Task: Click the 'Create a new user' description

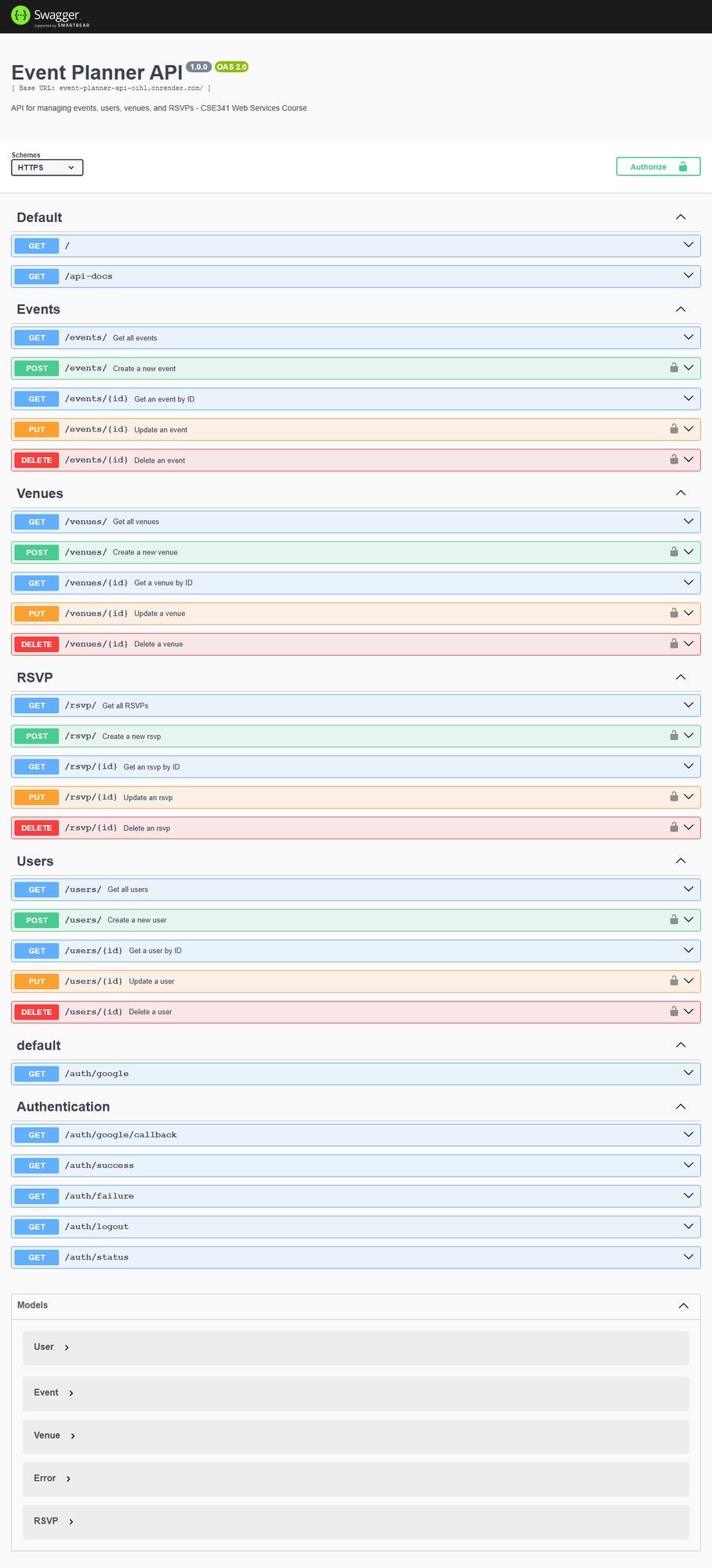Action: (x=137, y=920)
